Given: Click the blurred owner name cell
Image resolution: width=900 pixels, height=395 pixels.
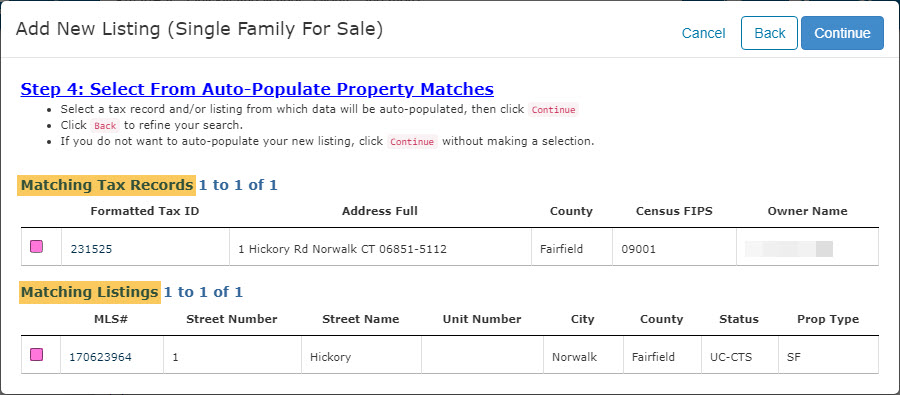Looking at the screenshot, I should click(807, 249).
